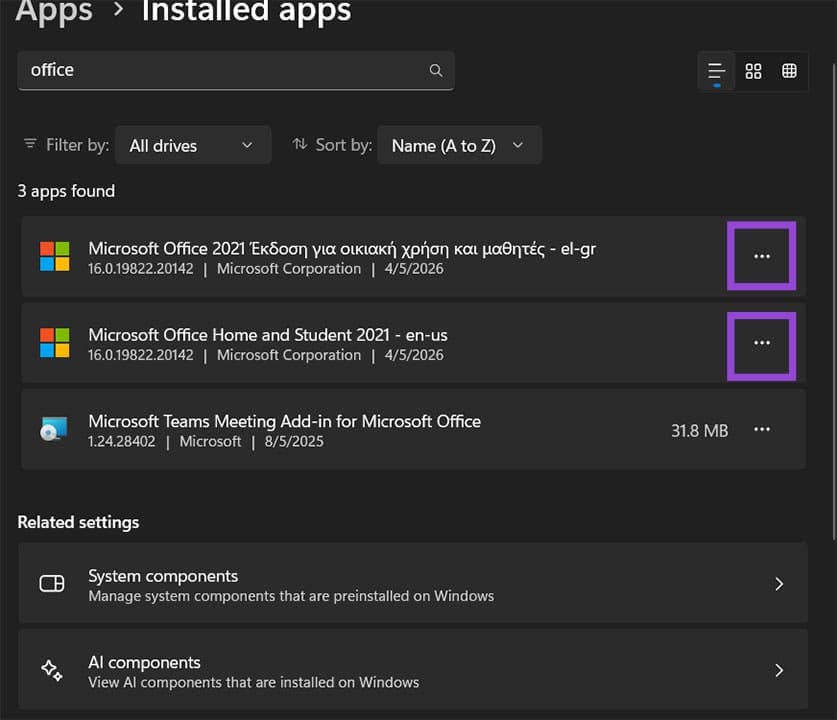Click the AI components sparkle icon
Screen dimensions: 837x720
(52, 671)
